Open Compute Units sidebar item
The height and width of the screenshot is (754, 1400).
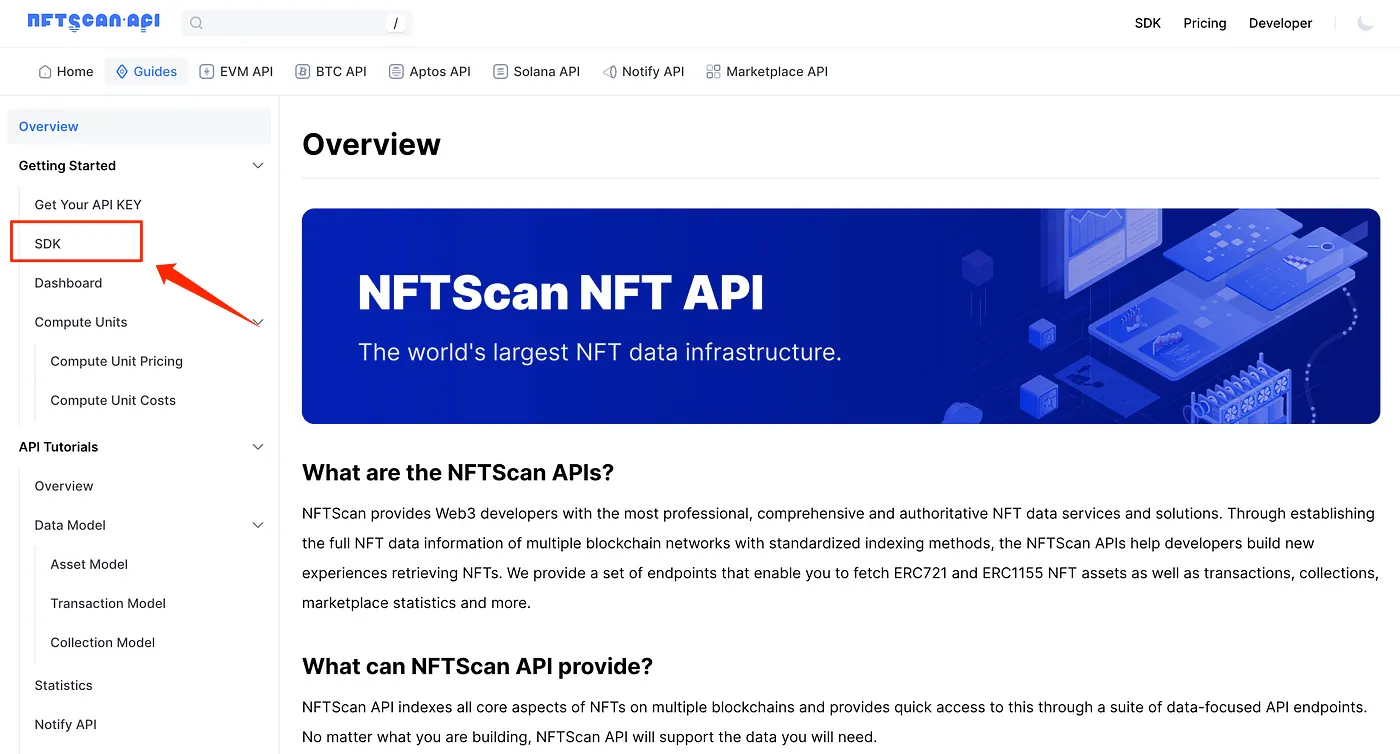click(x=81, y=322)
